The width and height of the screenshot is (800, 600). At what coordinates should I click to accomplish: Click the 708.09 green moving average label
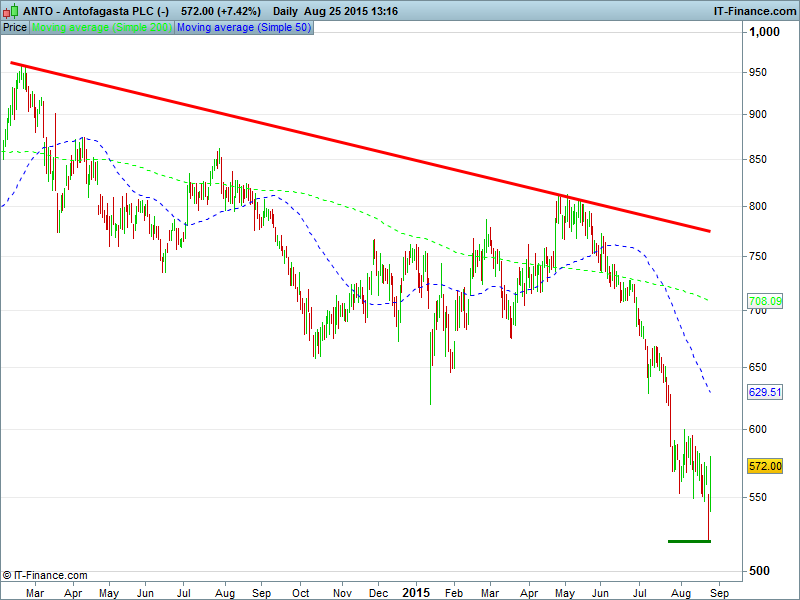765,301
